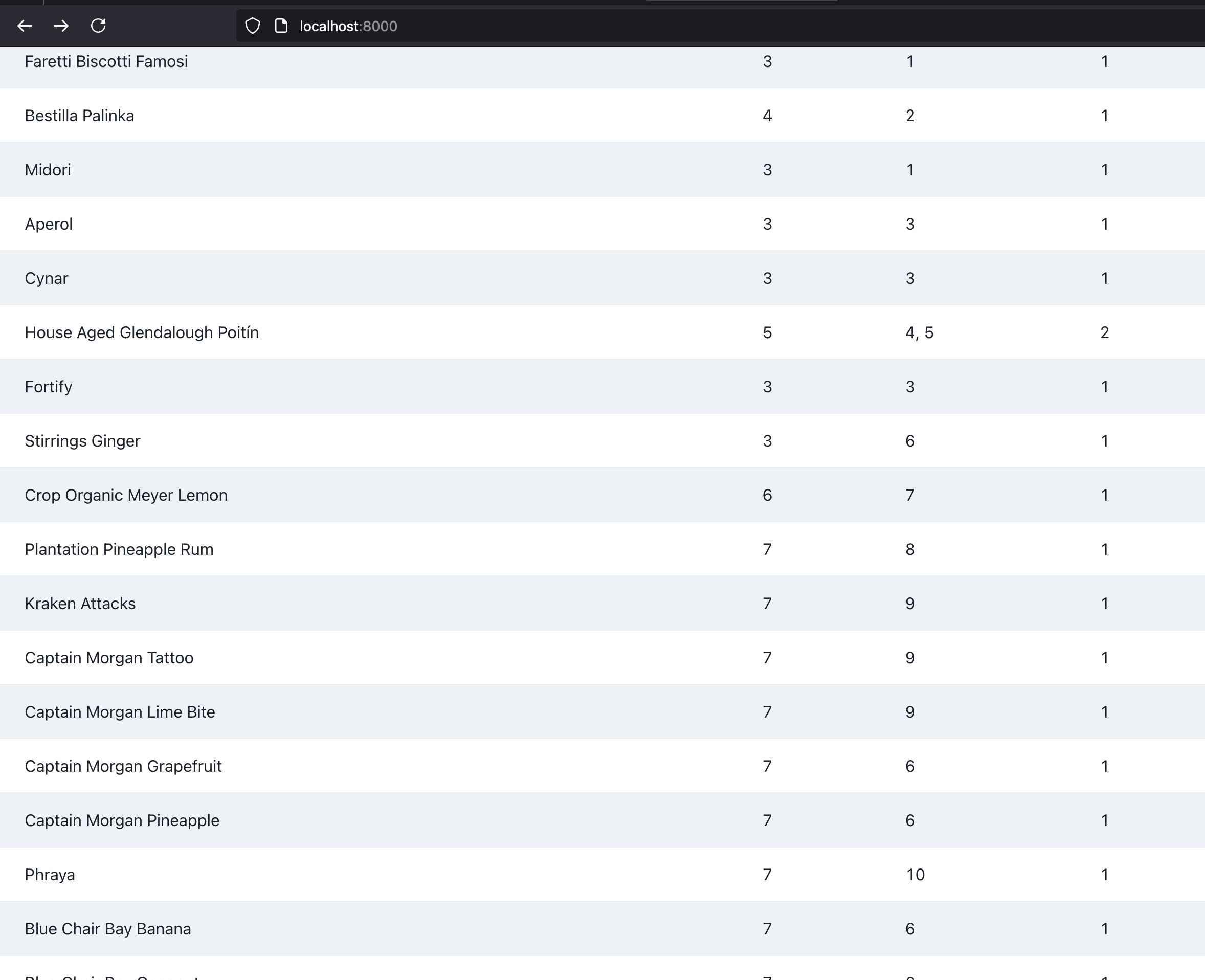Select the Faretti Biscotti Famosi row

(x=106, y=61)
